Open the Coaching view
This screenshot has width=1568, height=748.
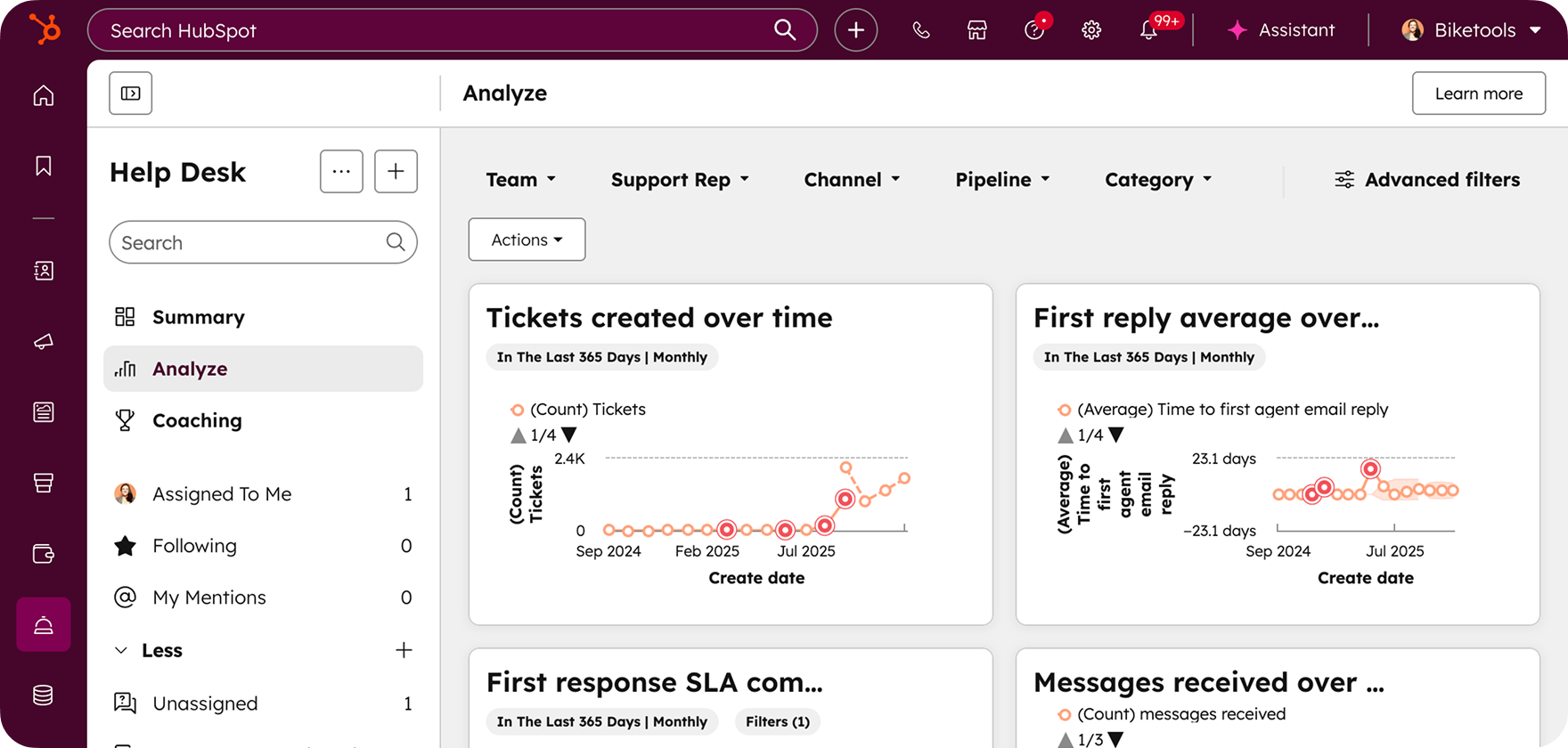[263, 420]
